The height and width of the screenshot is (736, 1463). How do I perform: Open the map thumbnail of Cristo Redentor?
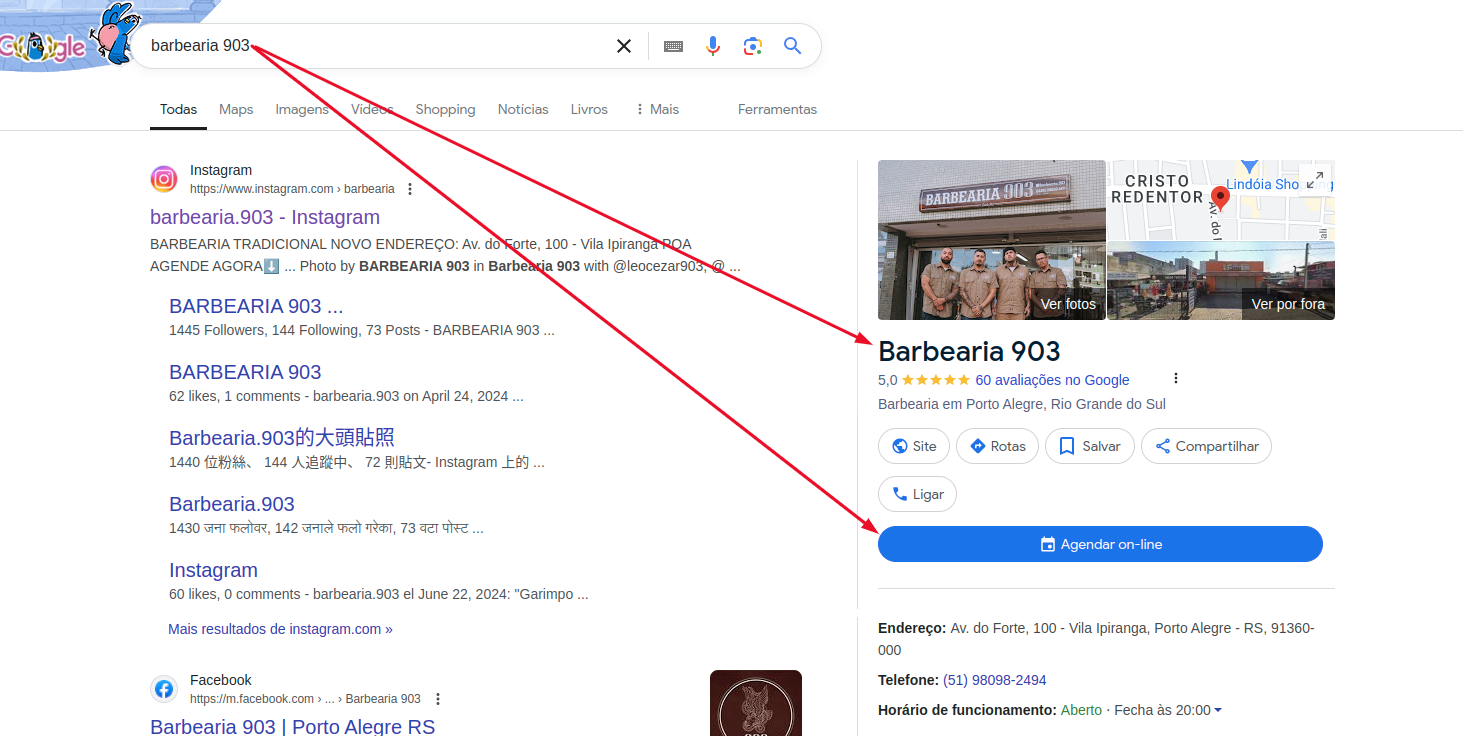pyautogui.click(x=1221, y=200)
